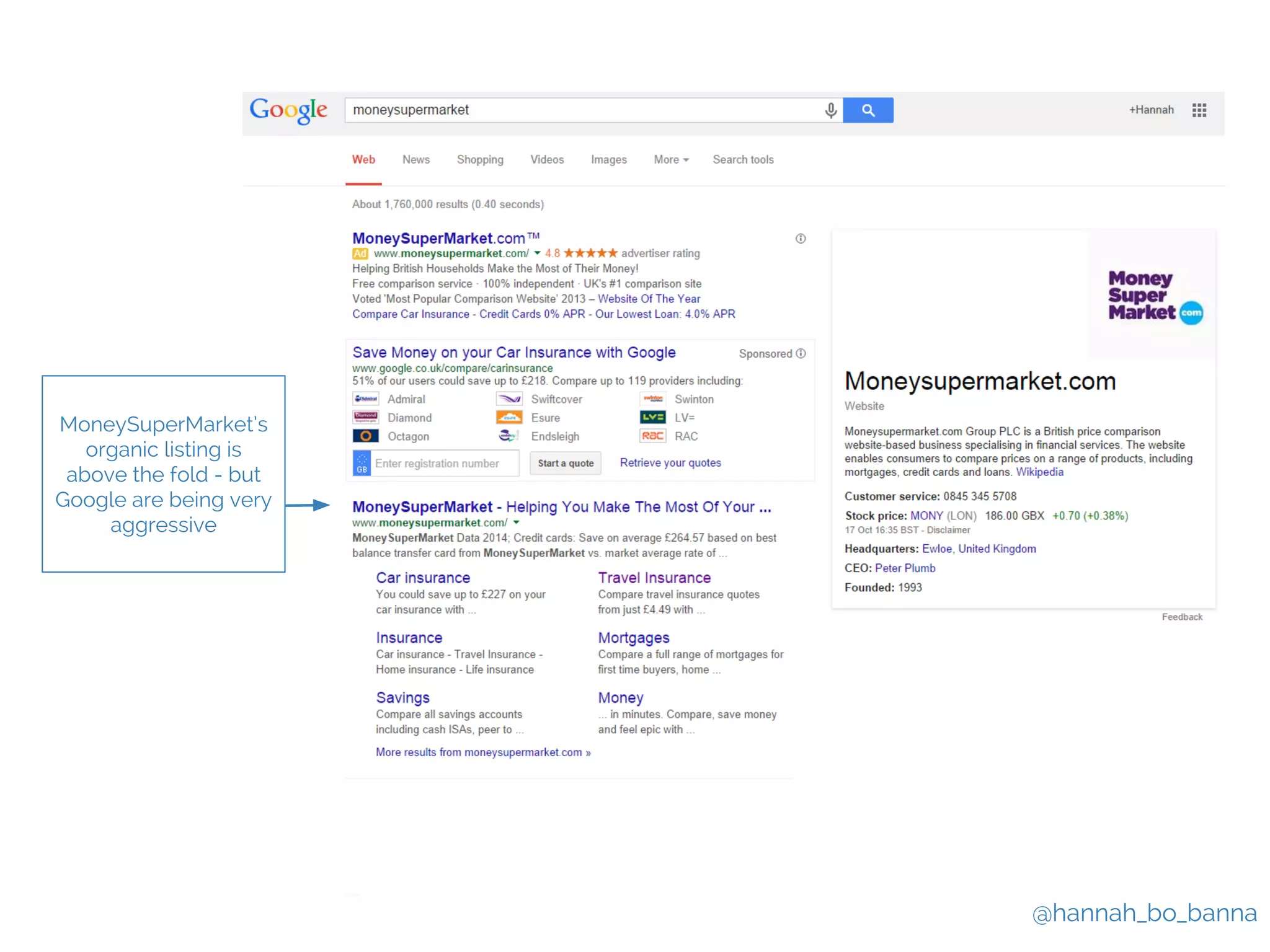Open Compare Car Insurance ad sitelink
1270x952 pixels.
411,314
